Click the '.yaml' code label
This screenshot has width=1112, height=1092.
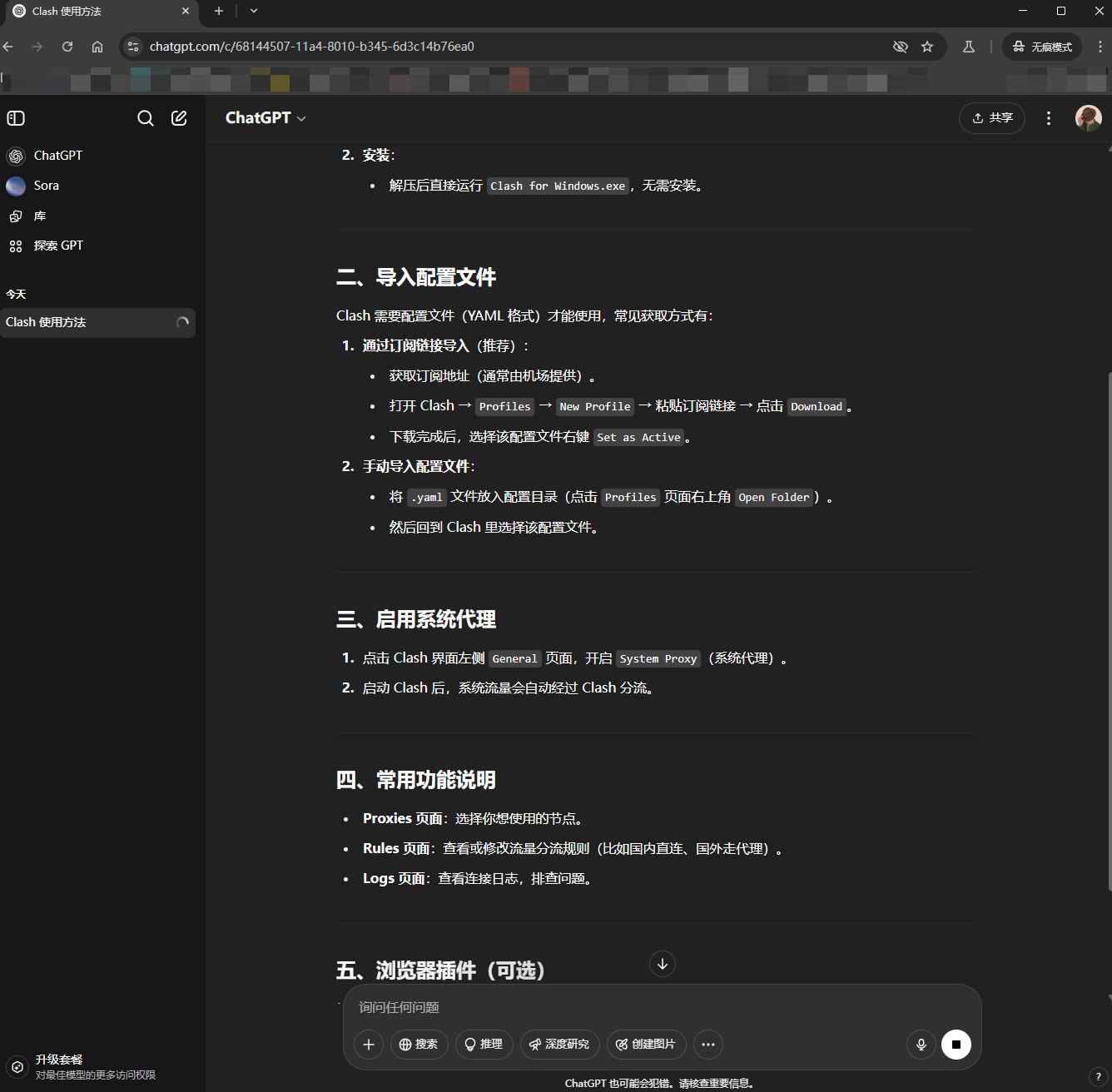pyautogui.click(x=427, y=498)
